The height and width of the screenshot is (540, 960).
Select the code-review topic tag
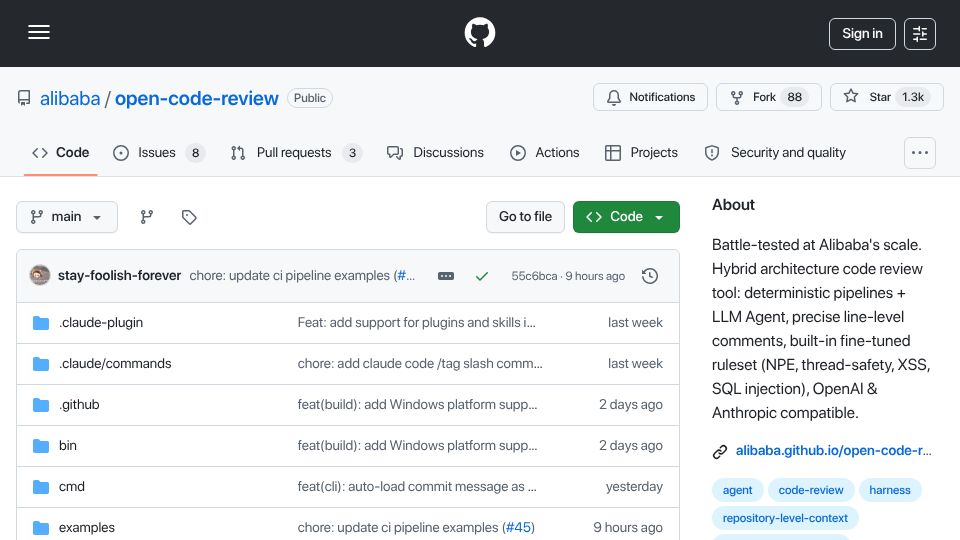(x=811, y=490)
